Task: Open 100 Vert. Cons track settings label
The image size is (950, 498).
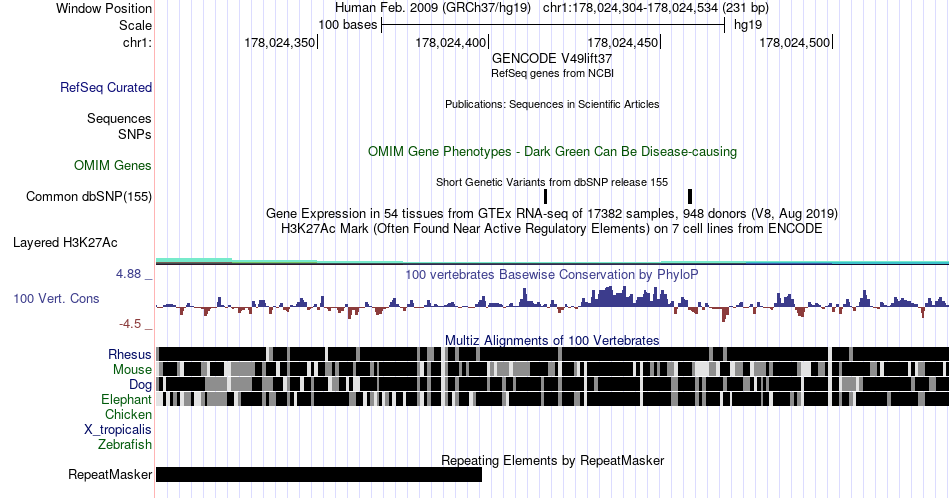Action: pos(56,298)
